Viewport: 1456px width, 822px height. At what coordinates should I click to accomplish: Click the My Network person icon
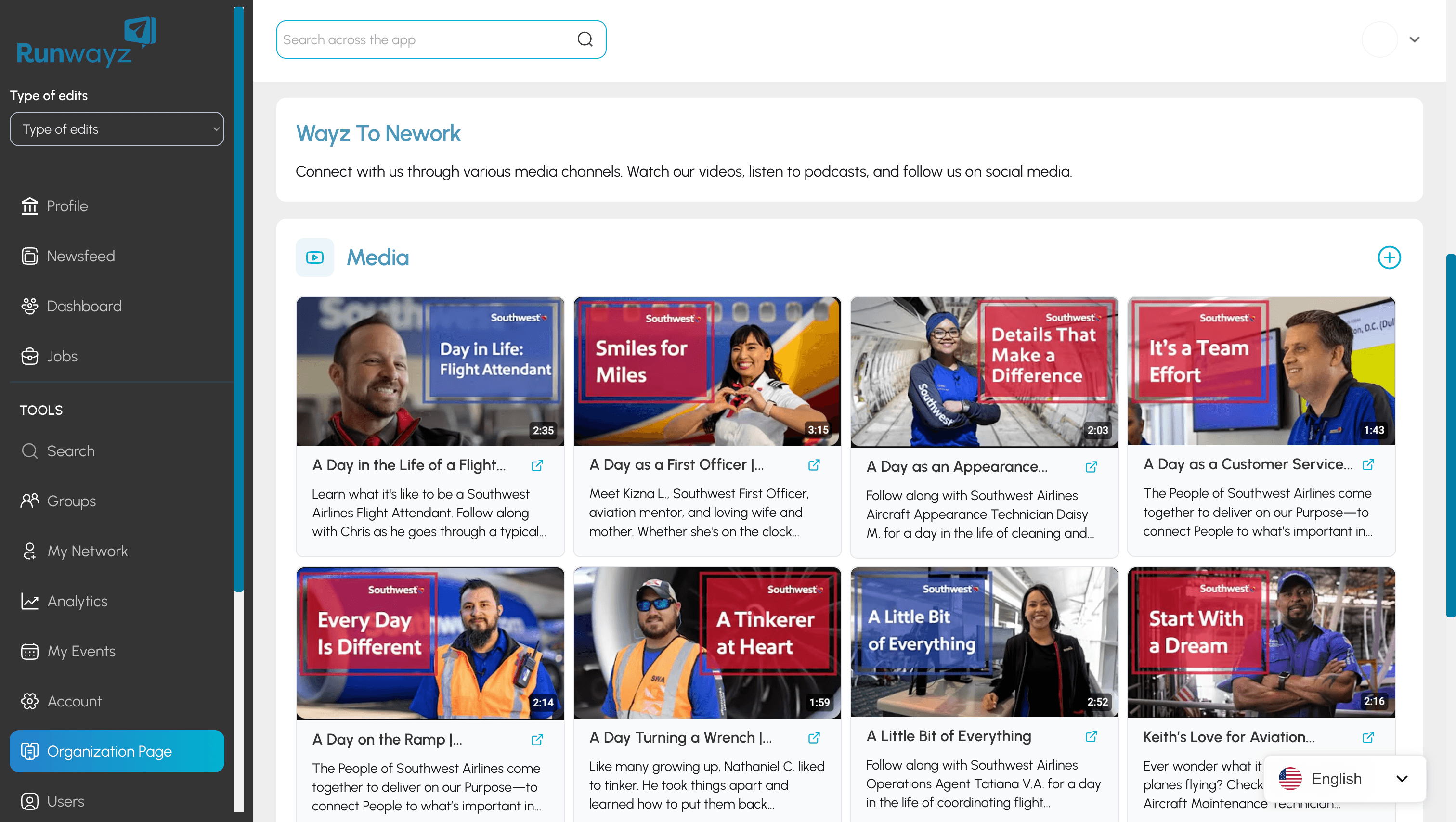tap(29, 551)
